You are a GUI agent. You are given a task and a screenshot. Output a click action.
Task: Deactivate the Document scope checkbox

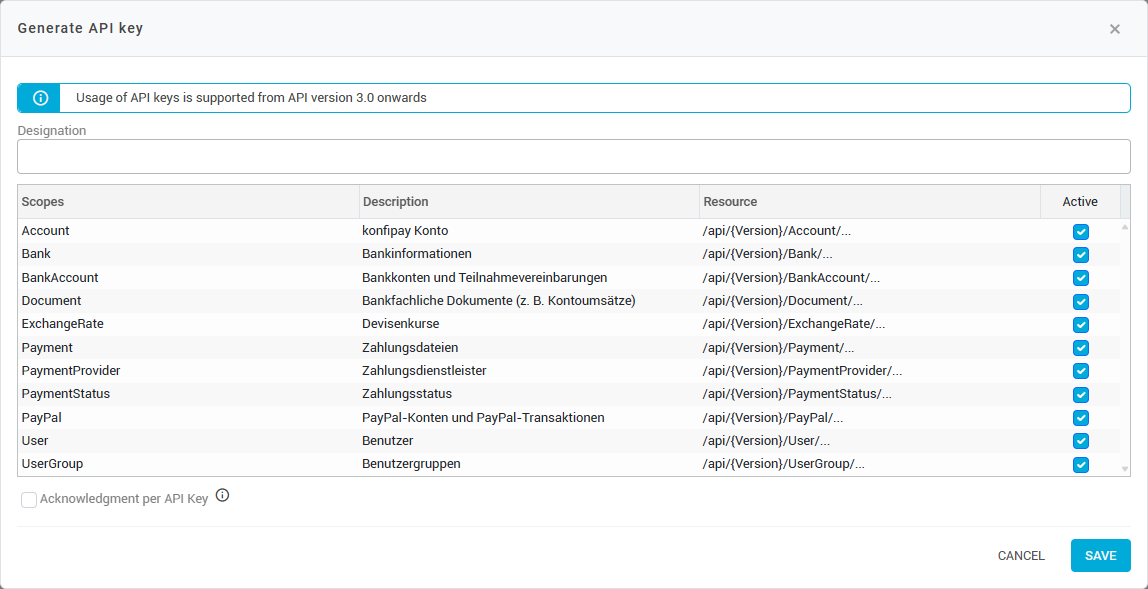coord(1080,301)
